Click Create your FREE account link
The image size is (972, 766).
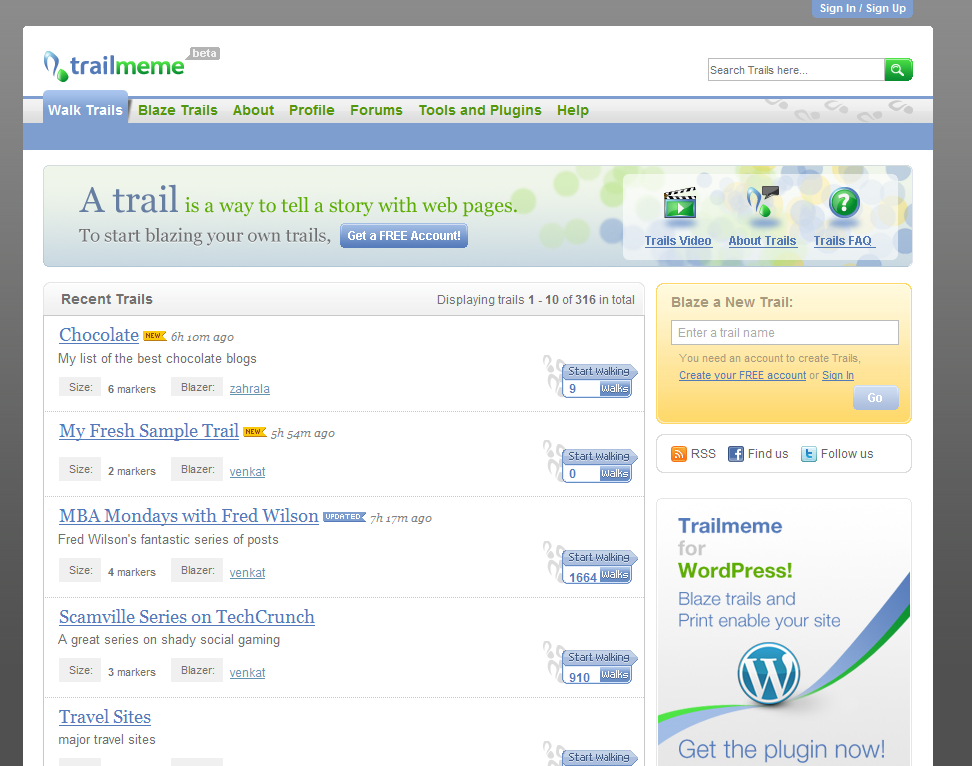[x=743, y=375]
